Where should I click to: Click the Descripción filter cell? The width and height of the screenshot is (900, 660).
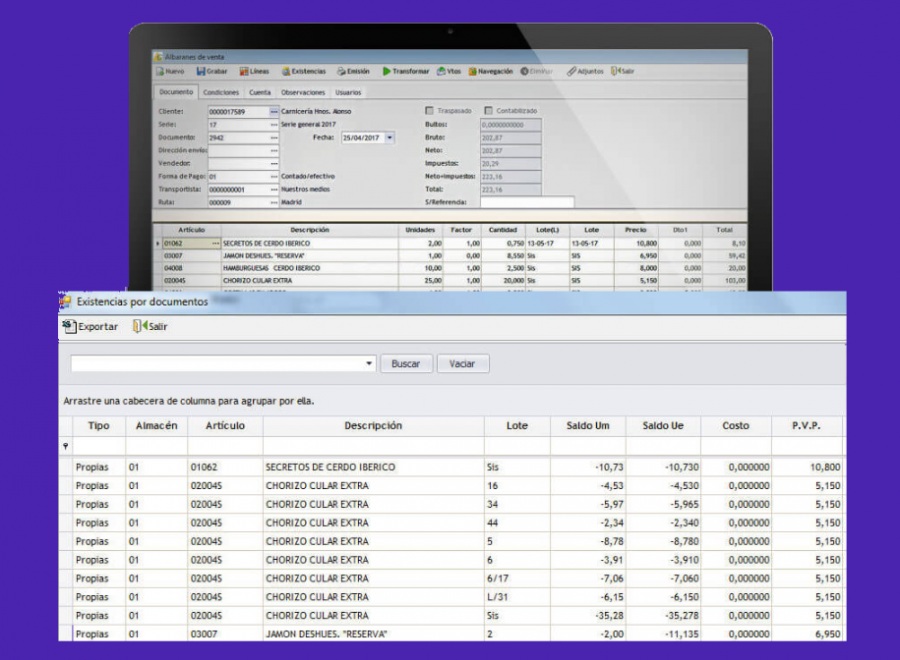click(373, 446)
